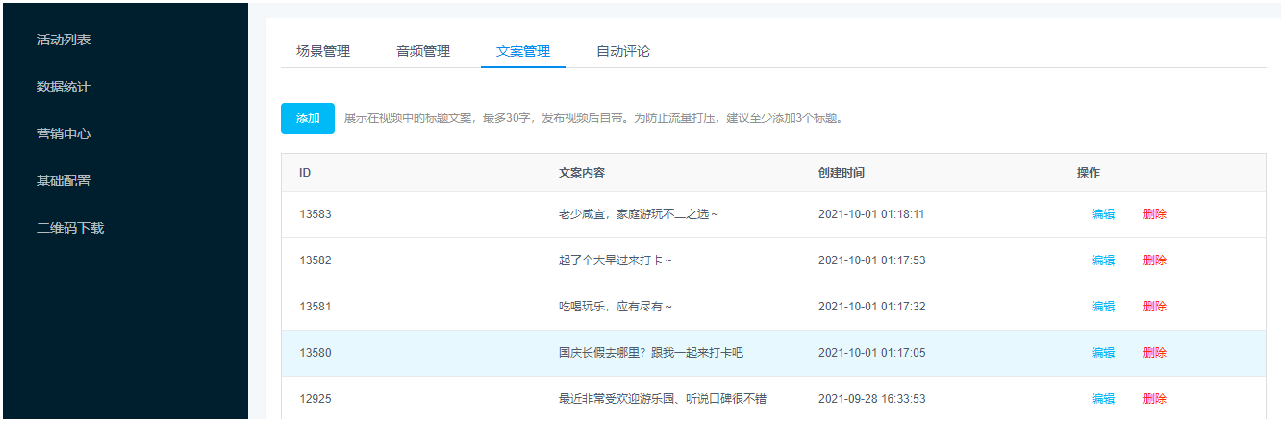The width and height of the screenshot is (1285, 423).
Task: Switch to the 场景管理 tab
Action: point(323,51)
